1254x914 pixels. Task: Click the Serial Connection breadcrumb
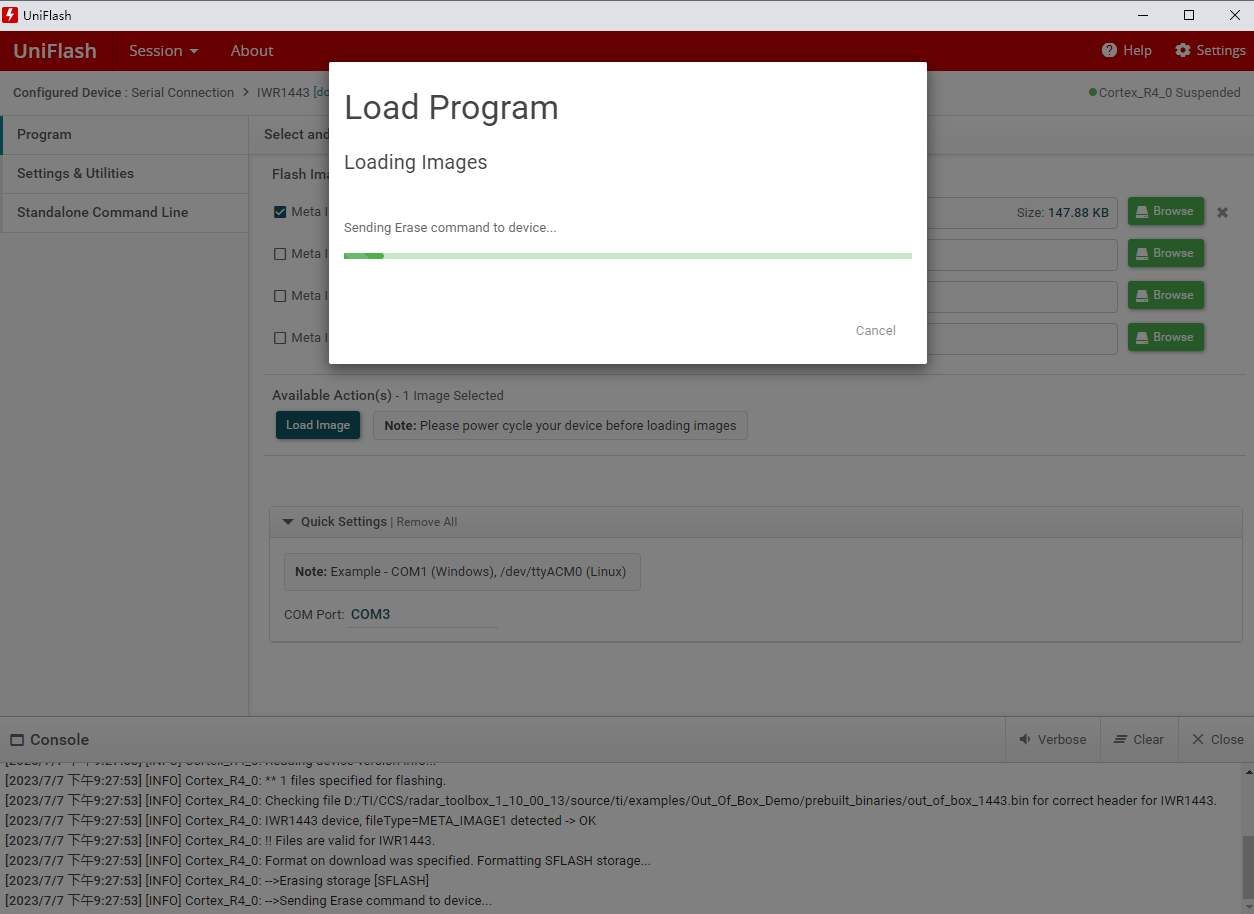tap(183, 93)
